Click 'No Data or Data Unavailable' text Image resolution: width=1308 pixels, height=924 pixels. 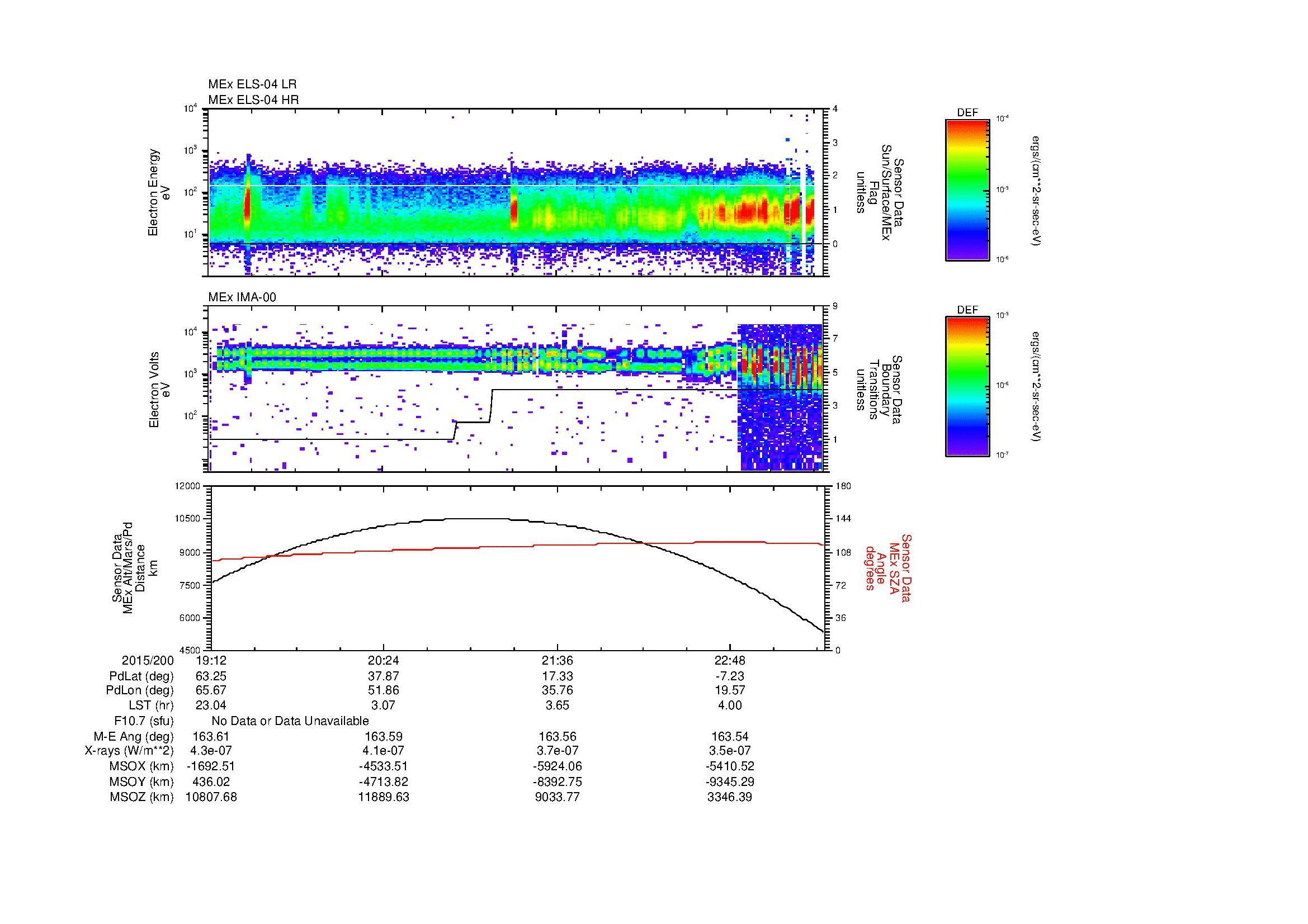(x=290, y=721)
